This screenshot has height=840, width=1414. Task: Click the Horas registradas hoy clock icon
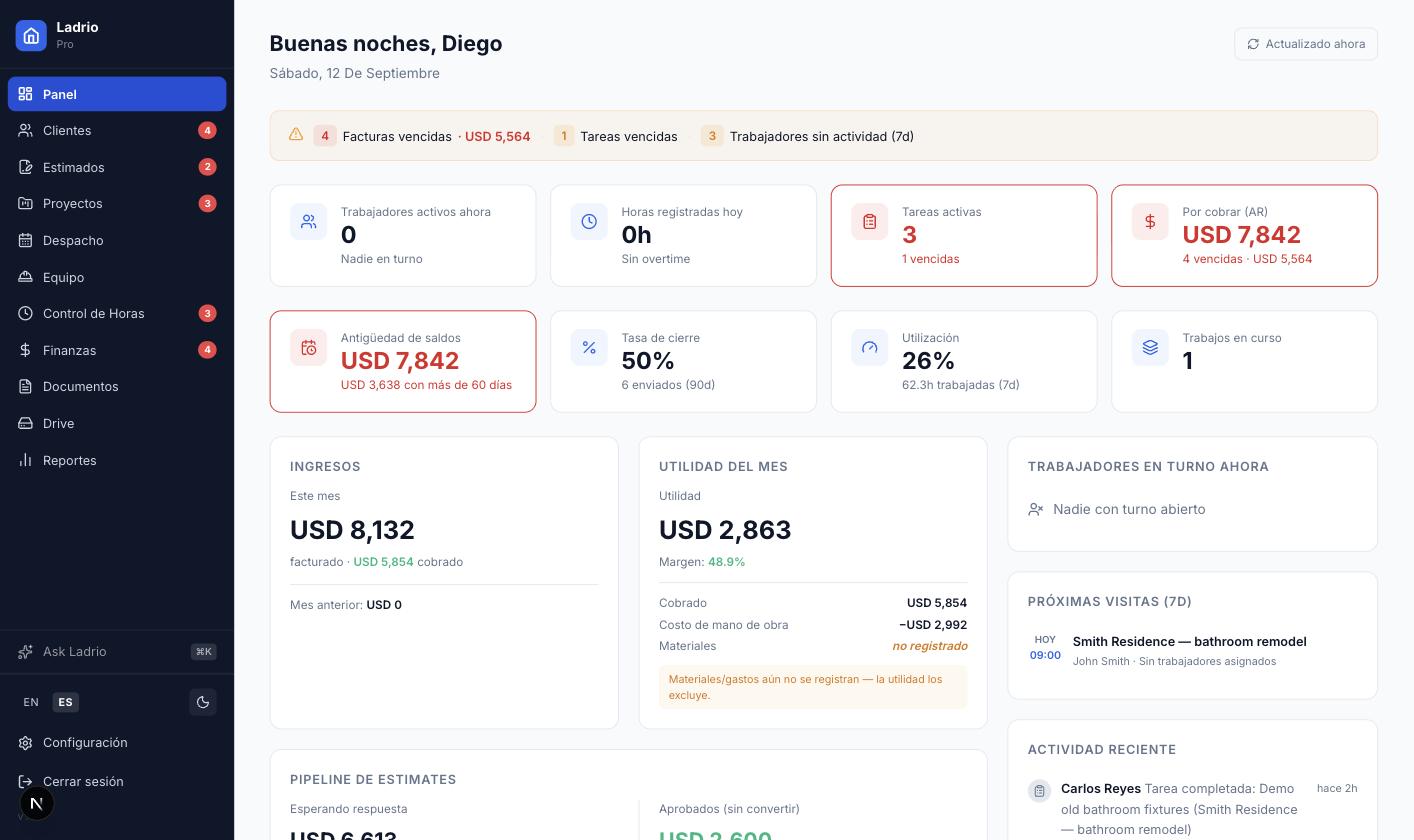(589, 222)
